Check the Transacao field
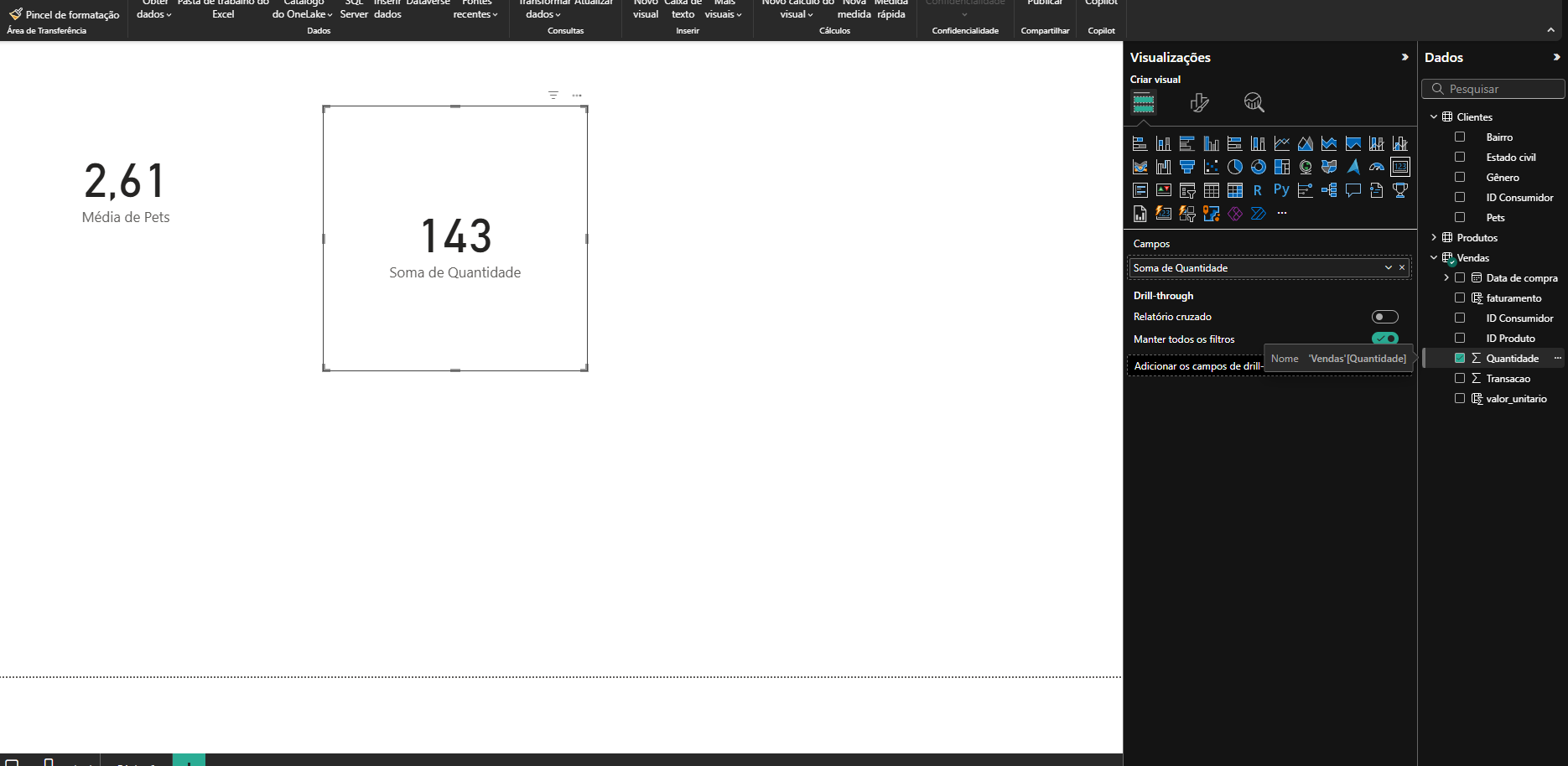The height and width of the screenshot is (766, 1568). pos(1460,378)
